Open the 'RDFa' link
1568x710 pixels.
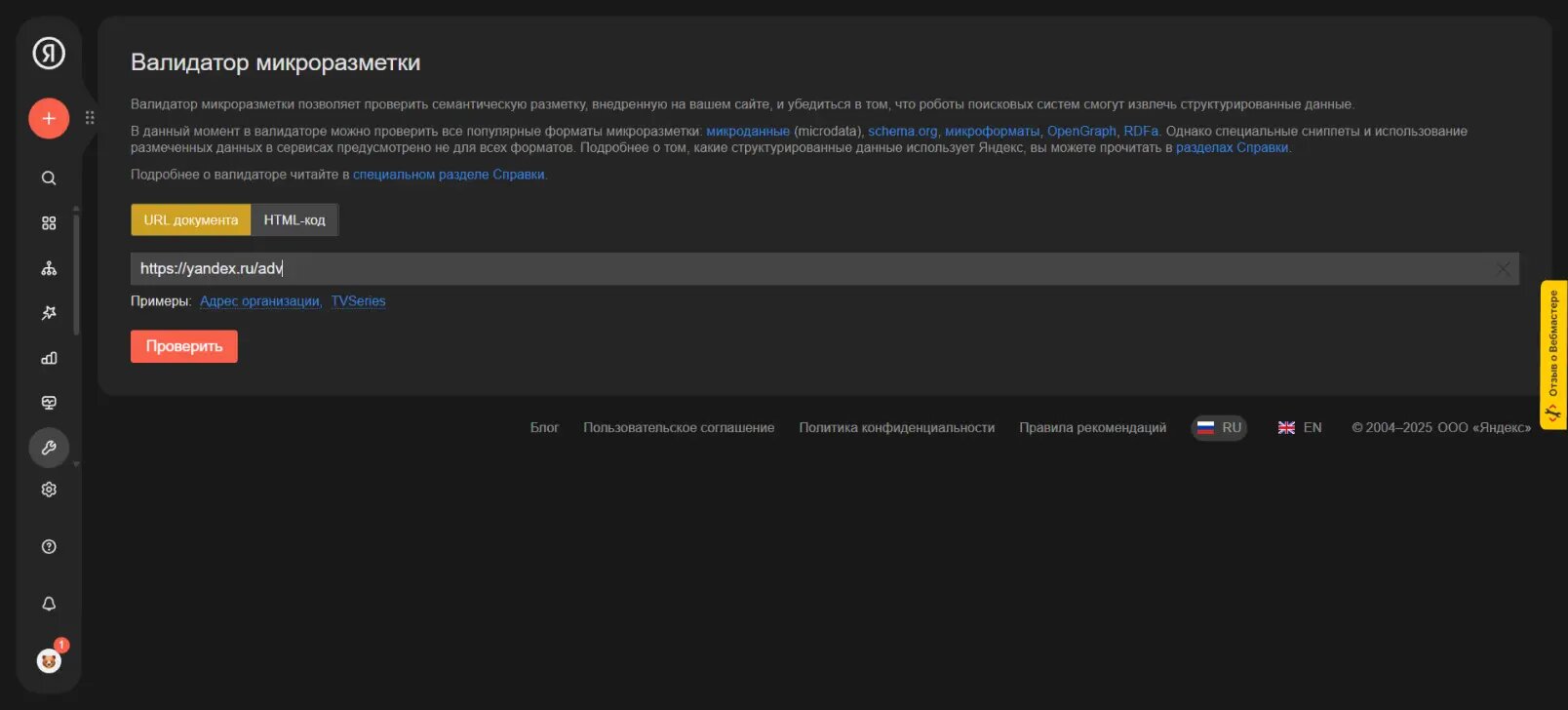coord(1141,131)
